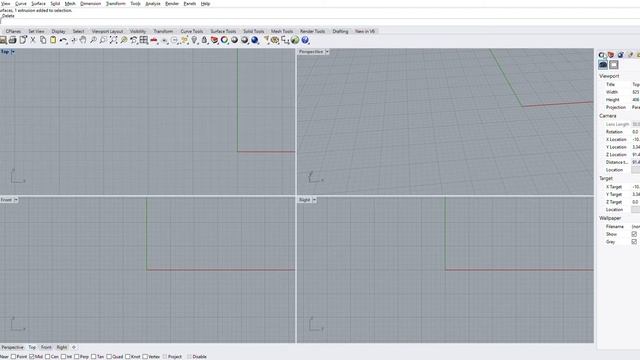Viewport: 640px width, 360px height.
Task: Select the Front viewport tab at bottom
Action: (46, 347)
